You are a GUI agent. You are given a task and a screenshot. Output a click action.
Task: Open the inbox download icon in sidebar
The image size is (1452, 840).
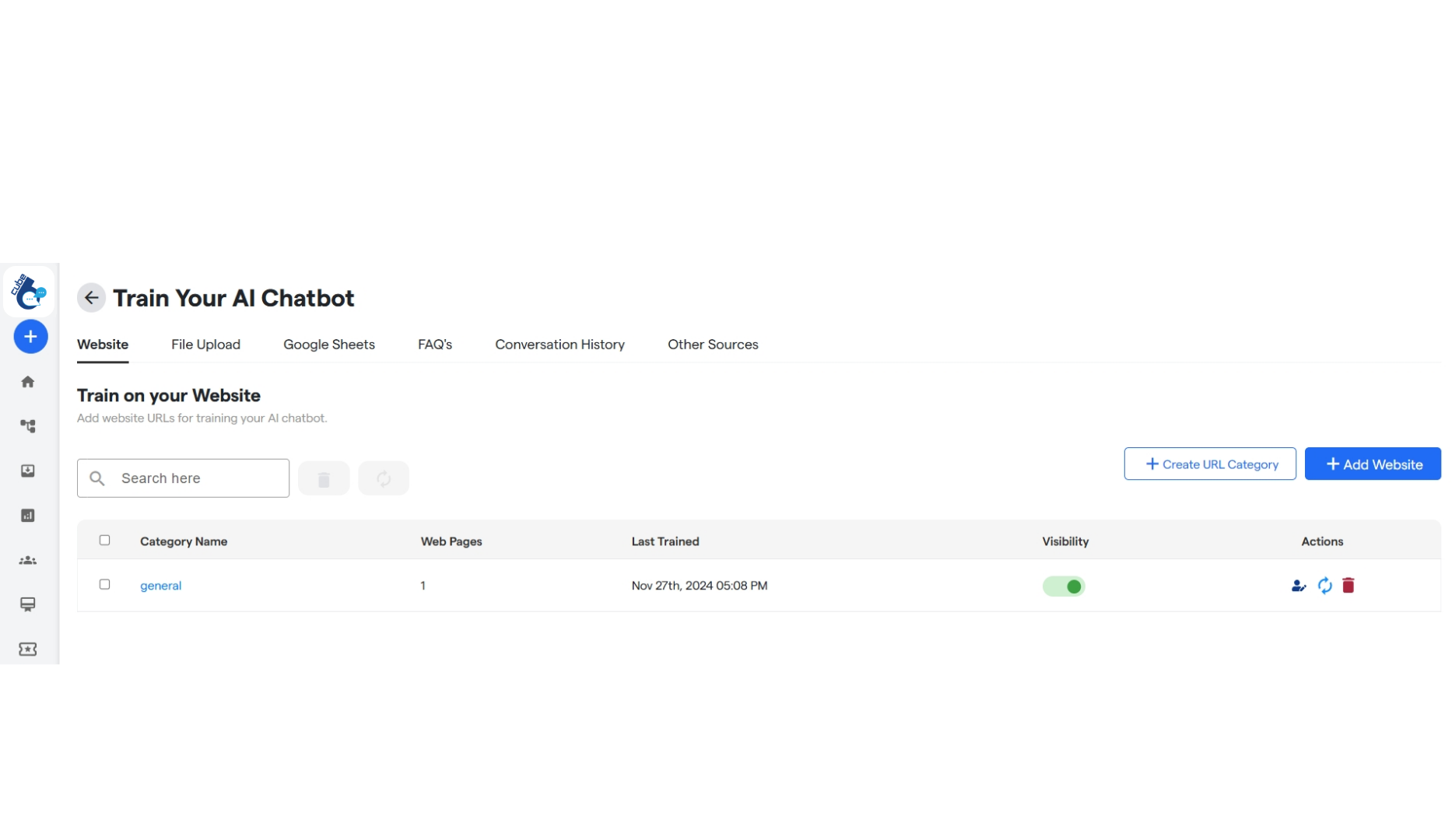tap(28, 471)
